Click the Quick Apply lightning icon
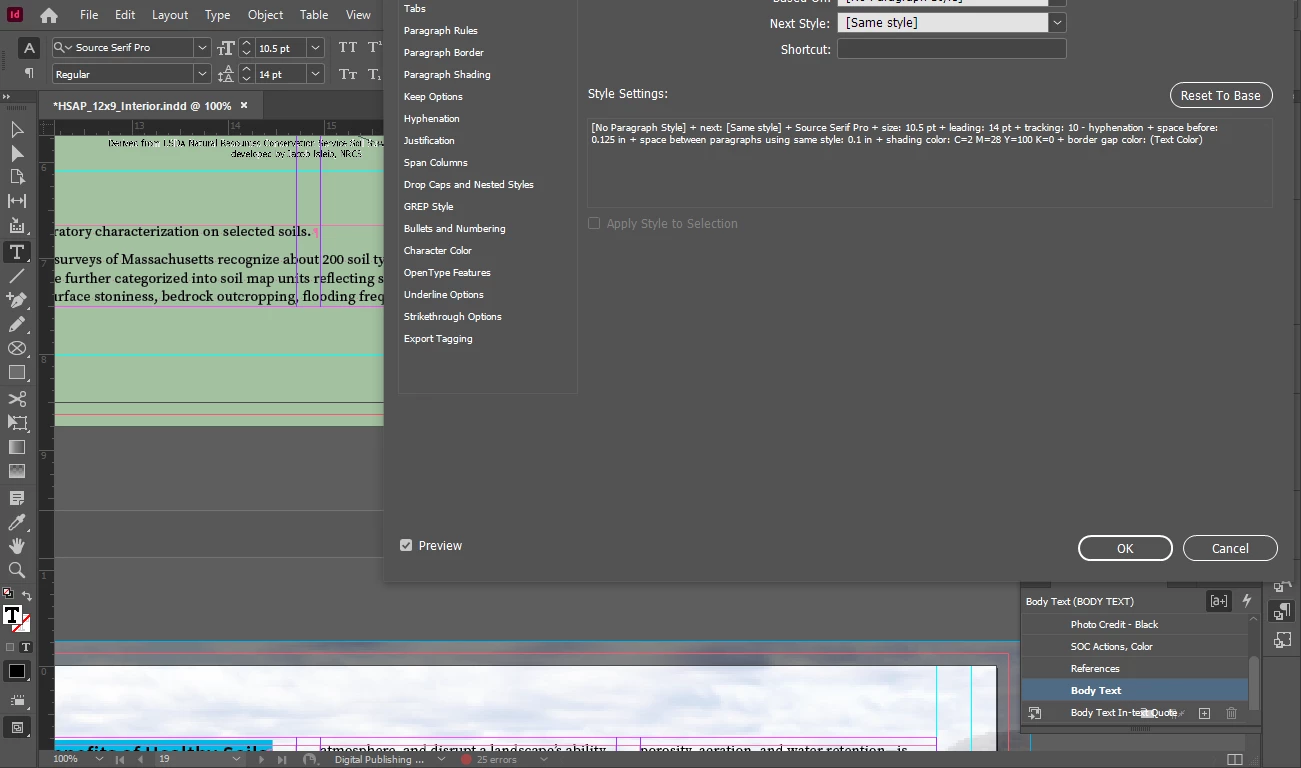This screenshot has height=768, width=1301. (1247, 601)
